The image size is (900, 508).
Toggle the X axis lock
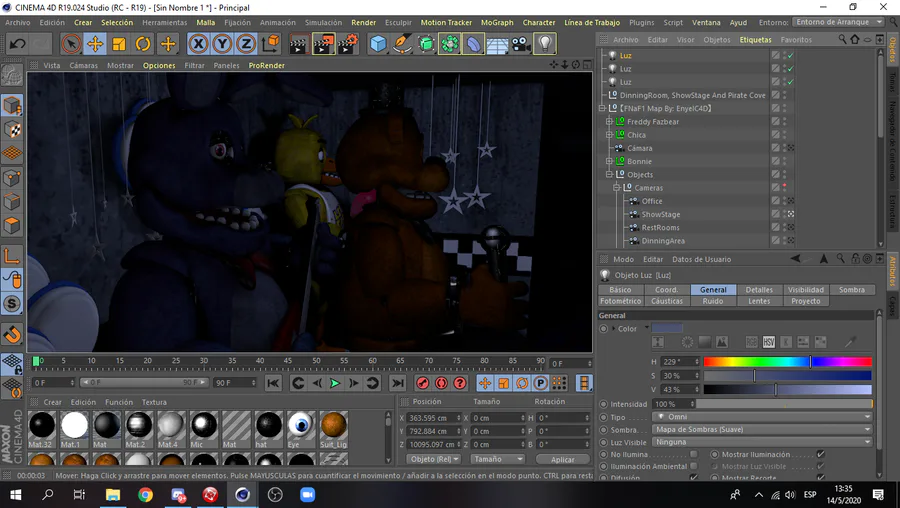pyautogui.click(x=198, y=44)
